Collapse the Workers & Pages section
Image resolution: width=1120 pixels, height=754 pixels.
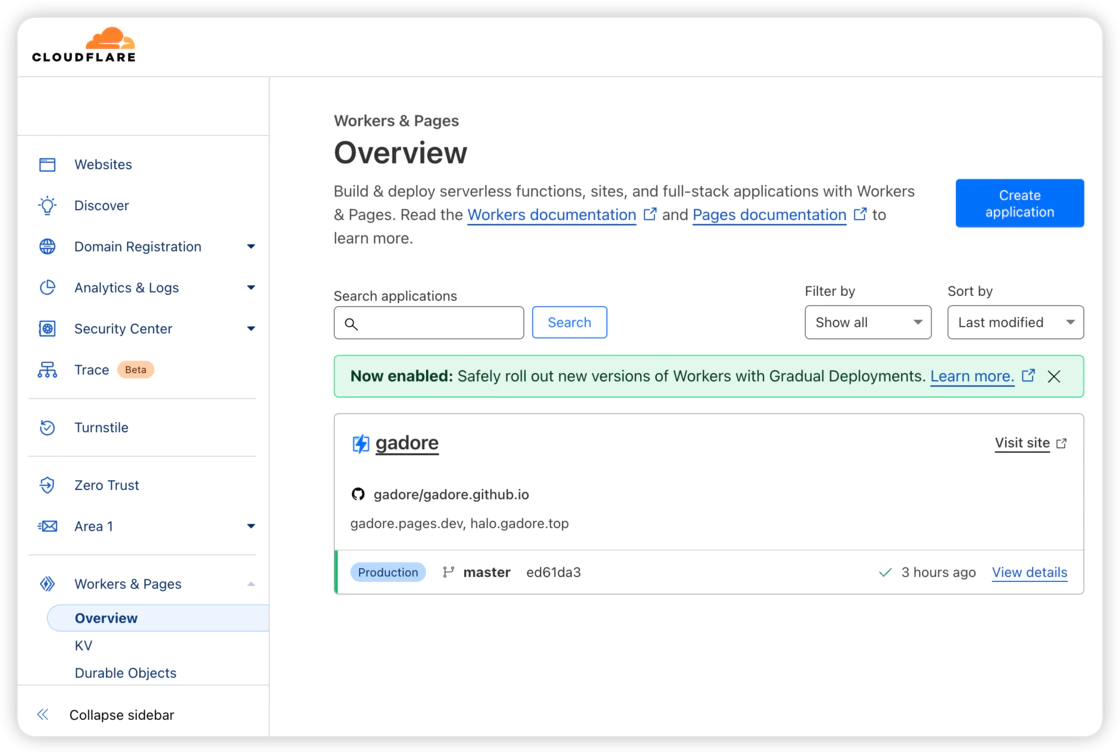pyautogui.click(x=251, y=585)
